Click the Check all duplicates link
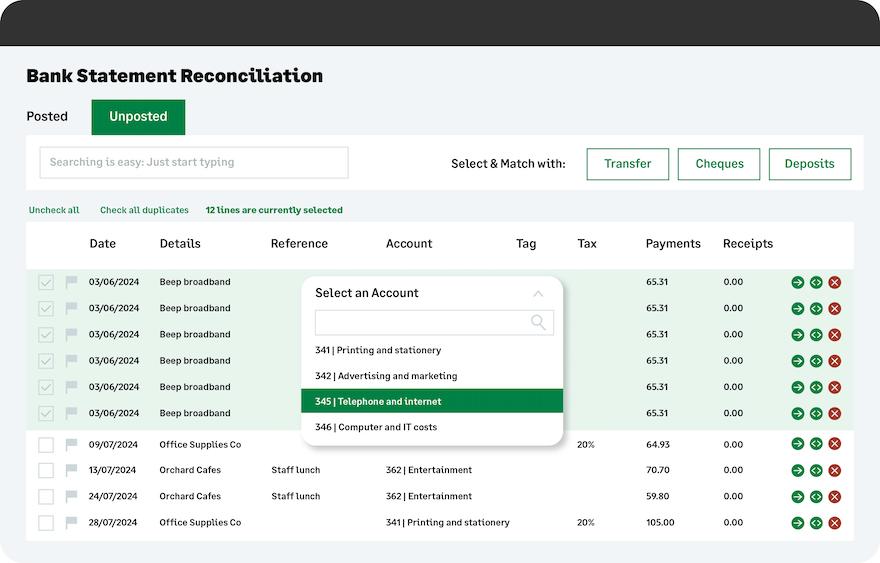Image resolution: width=880 pixels, height=563 pixels. [x=144, y=210]
